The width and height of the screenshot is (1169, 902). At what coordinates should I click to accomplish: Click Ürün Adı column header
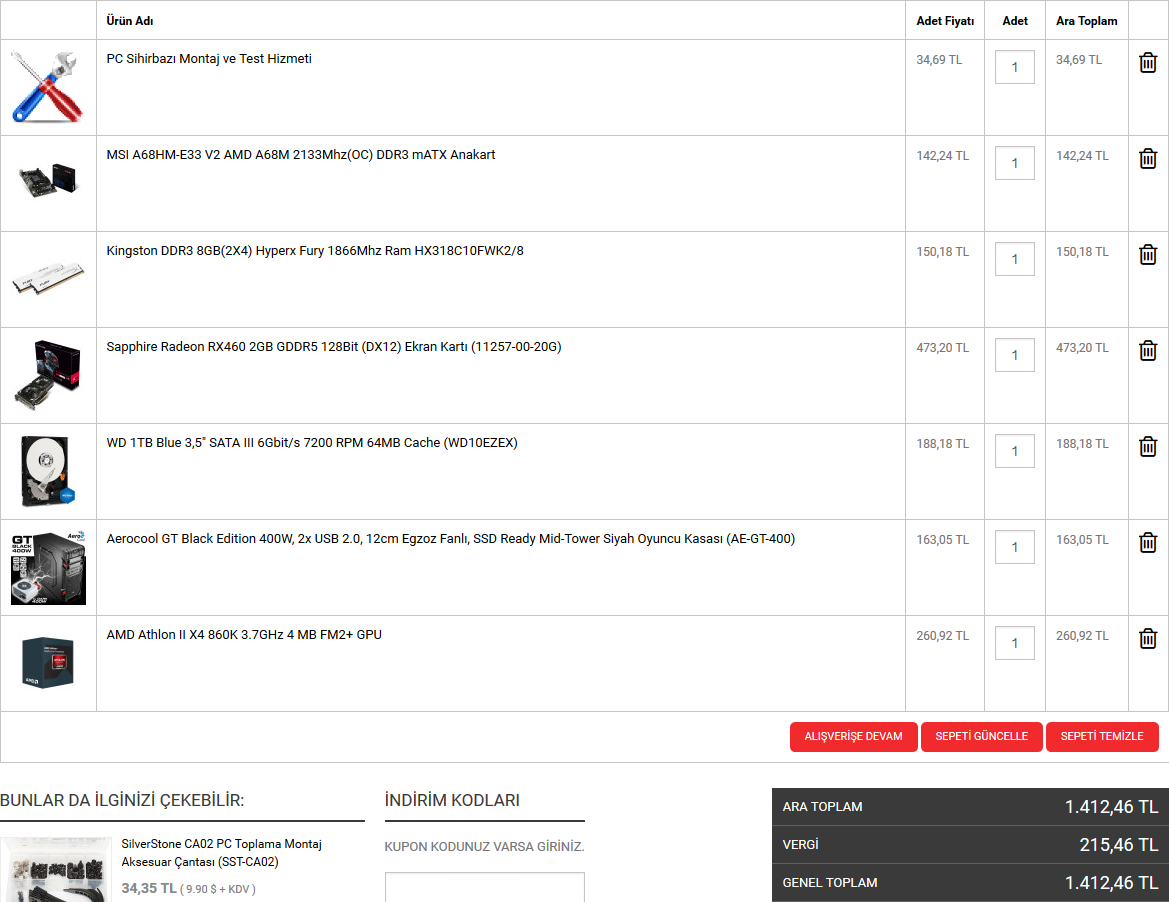[130, 21]
